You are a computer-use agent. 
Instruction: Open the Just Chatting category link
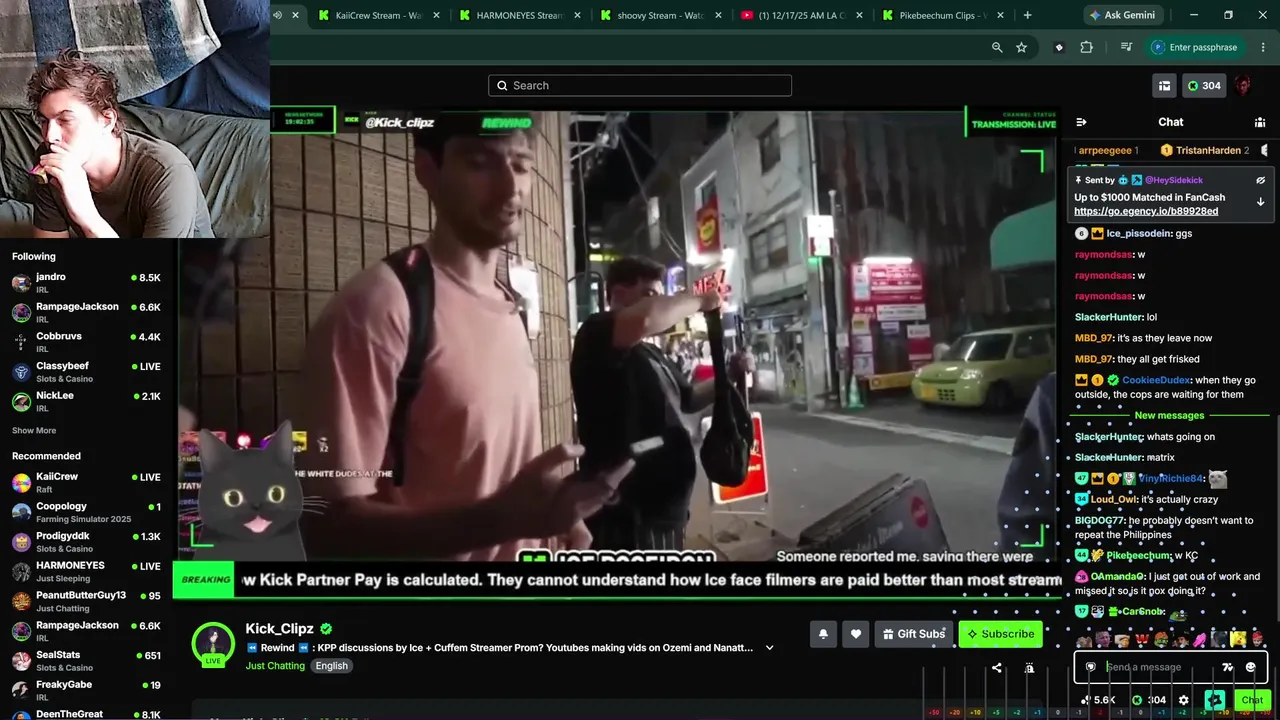point(275,666)
